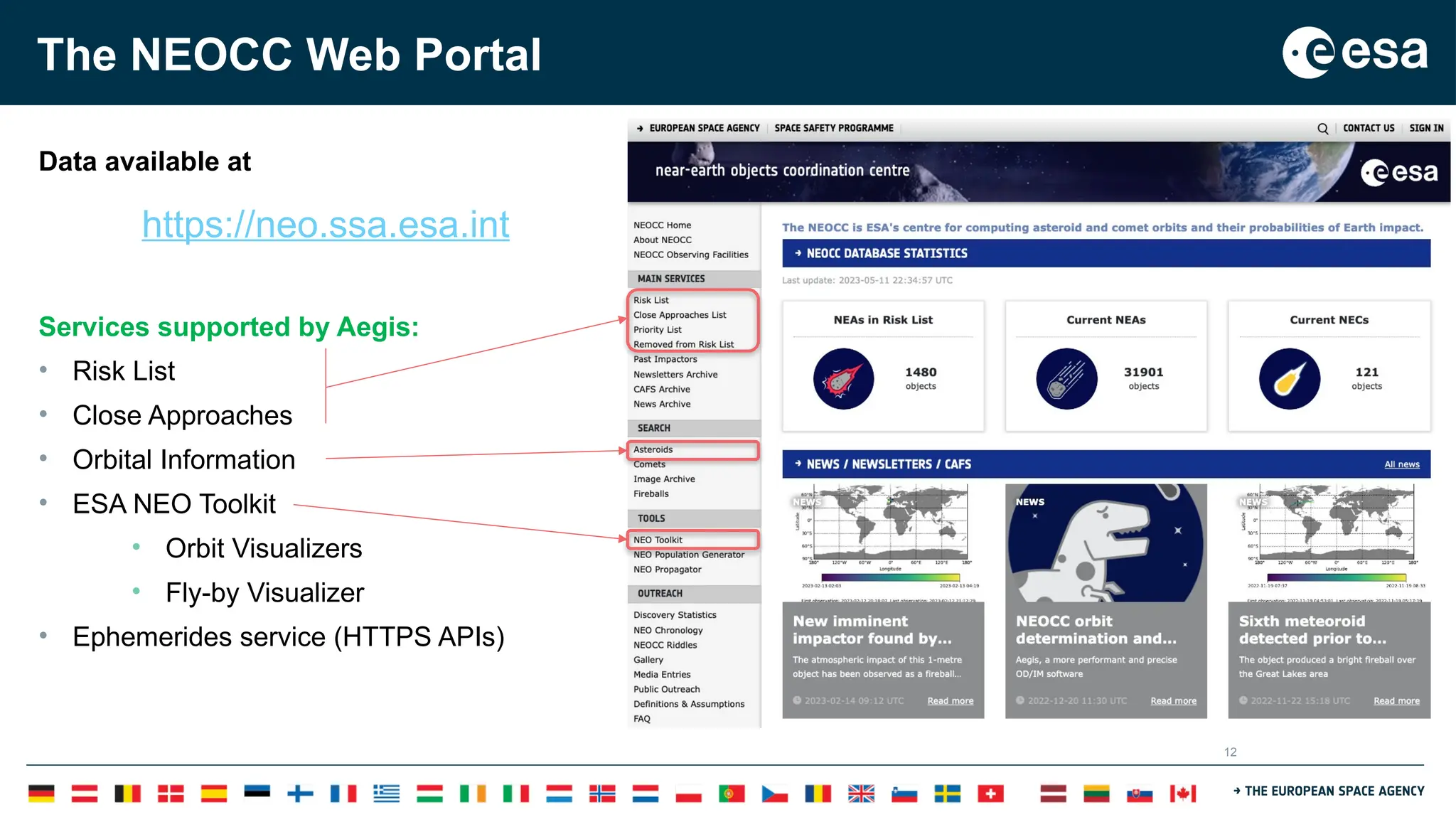1456x817 pixels.
Task: Read more on NEOCC orbit determination article
Action: pyautogui.click(x=1173, y=701)
